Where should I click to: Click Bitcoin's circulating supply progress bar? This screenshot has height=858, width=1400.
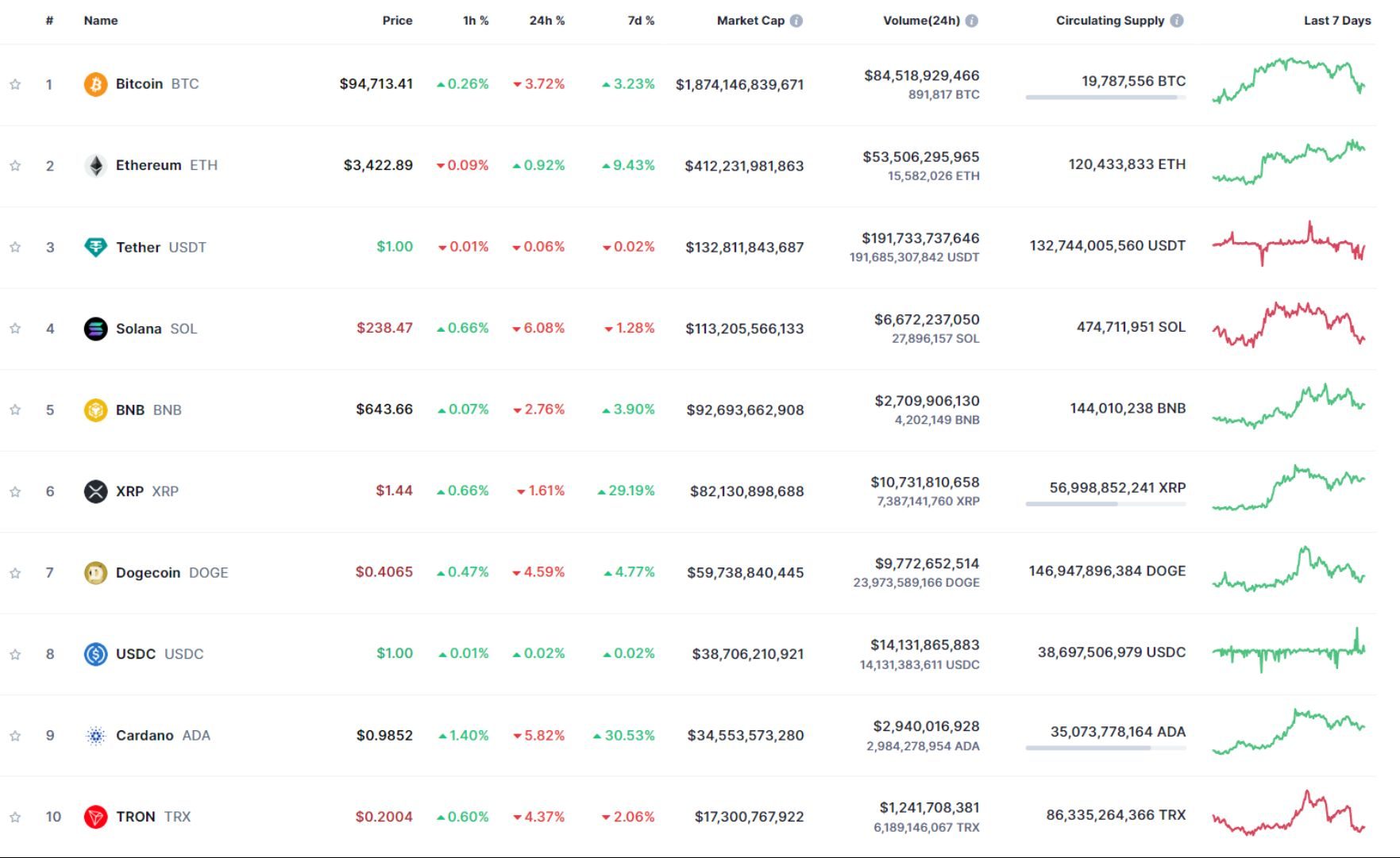point(1103,98)
